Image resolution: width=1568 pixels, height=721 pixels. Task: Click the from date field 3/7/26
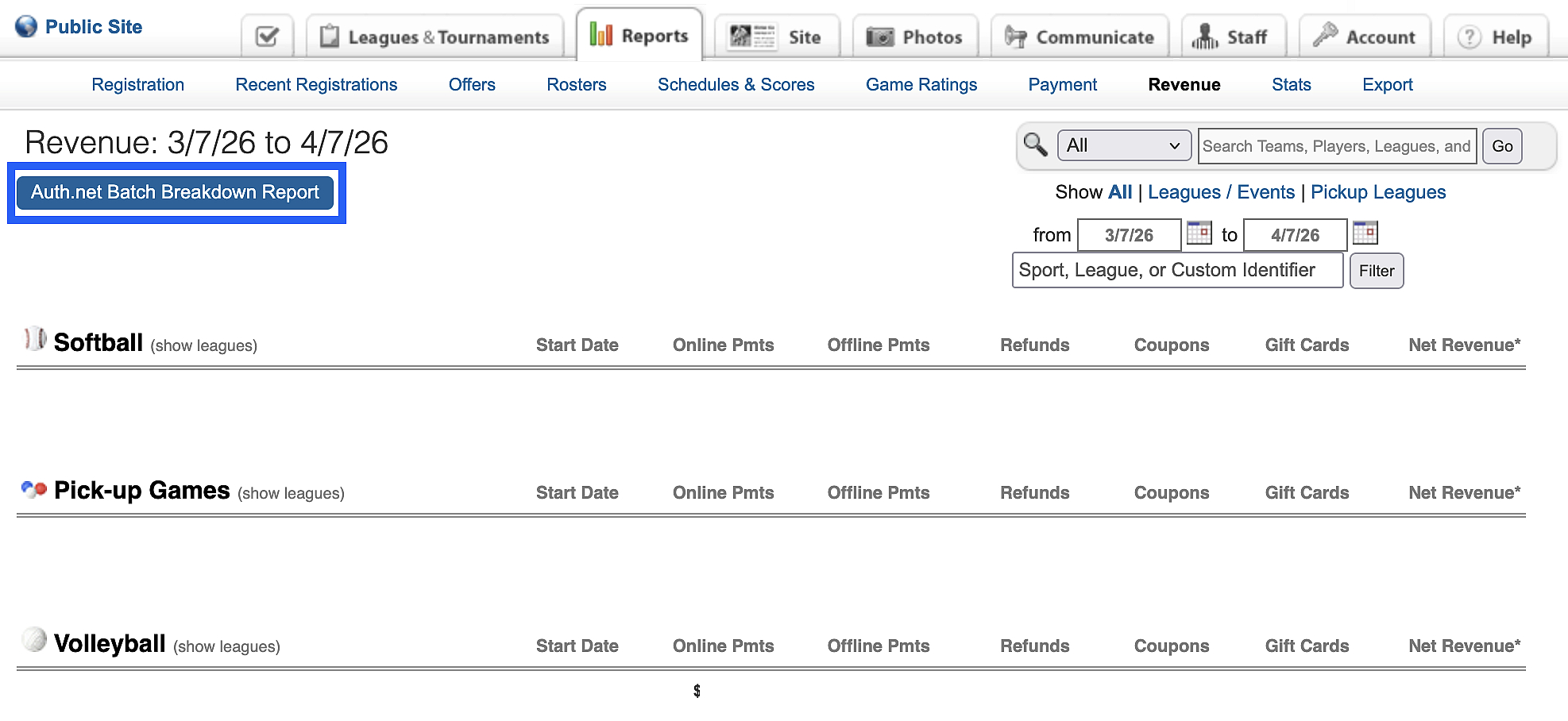pos(1129,235)
